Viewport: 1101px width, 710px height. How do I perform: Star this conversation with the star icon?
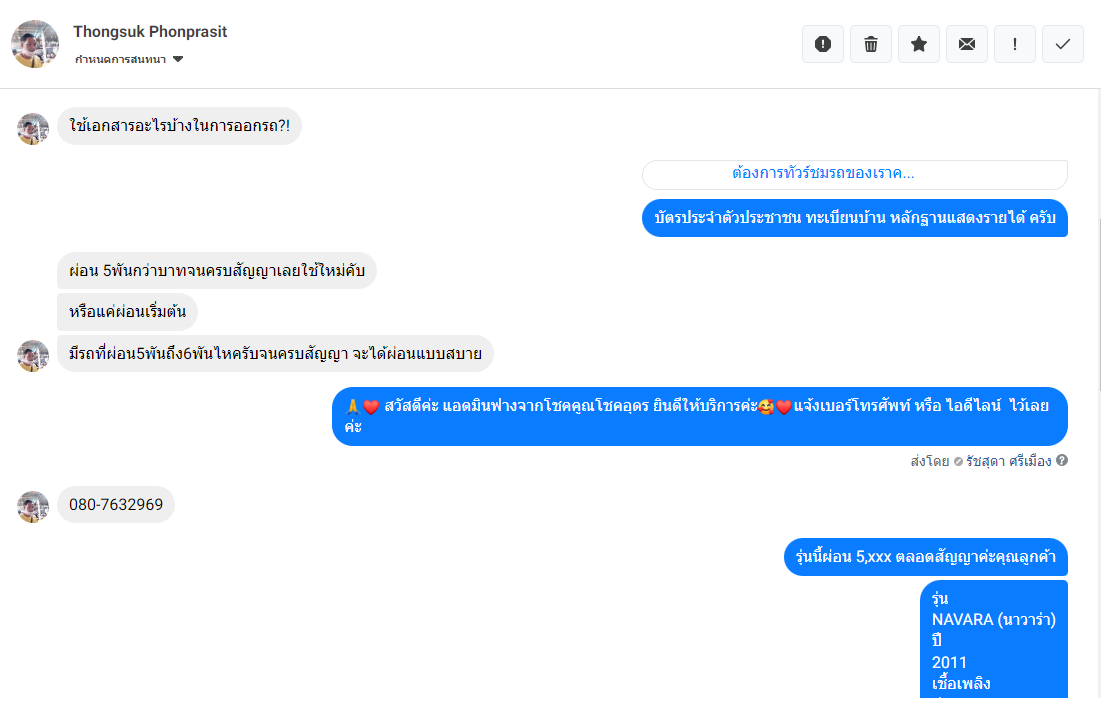(x=918, y=44)
